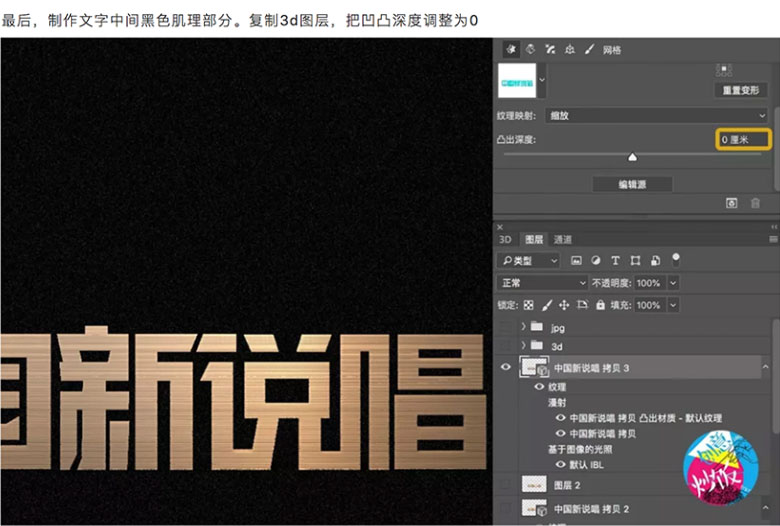This screenshot has width=780, height=526.
Task: Click the brush icon in Properties panel
Action: (589, 49)
